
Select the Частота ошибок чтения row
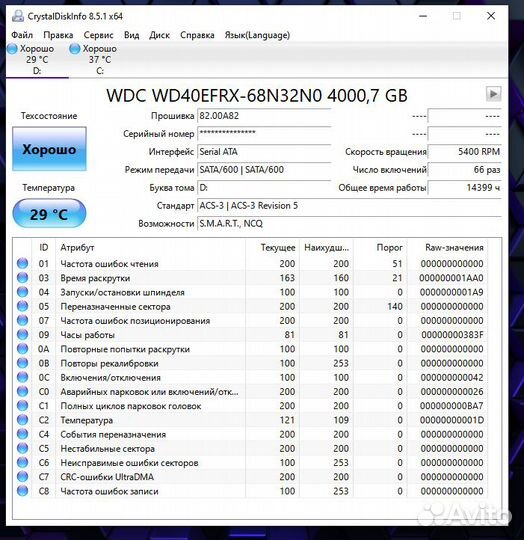pyautogui.click(x=251, y=263)
